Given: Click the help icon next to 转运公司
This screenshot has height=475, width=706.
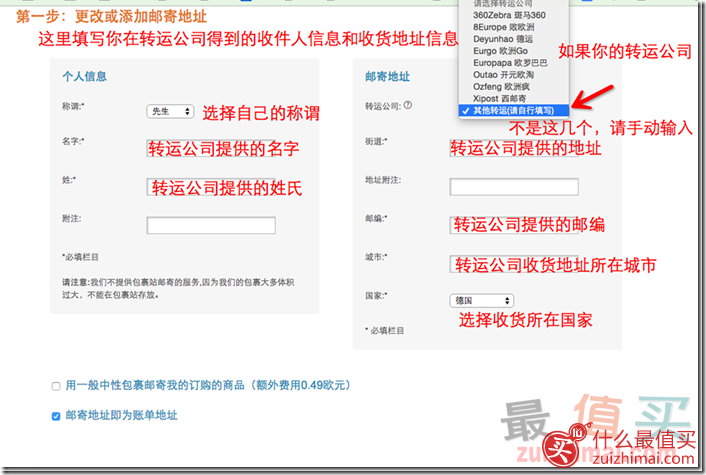Looking at the screenshot, I should [407, 105].
